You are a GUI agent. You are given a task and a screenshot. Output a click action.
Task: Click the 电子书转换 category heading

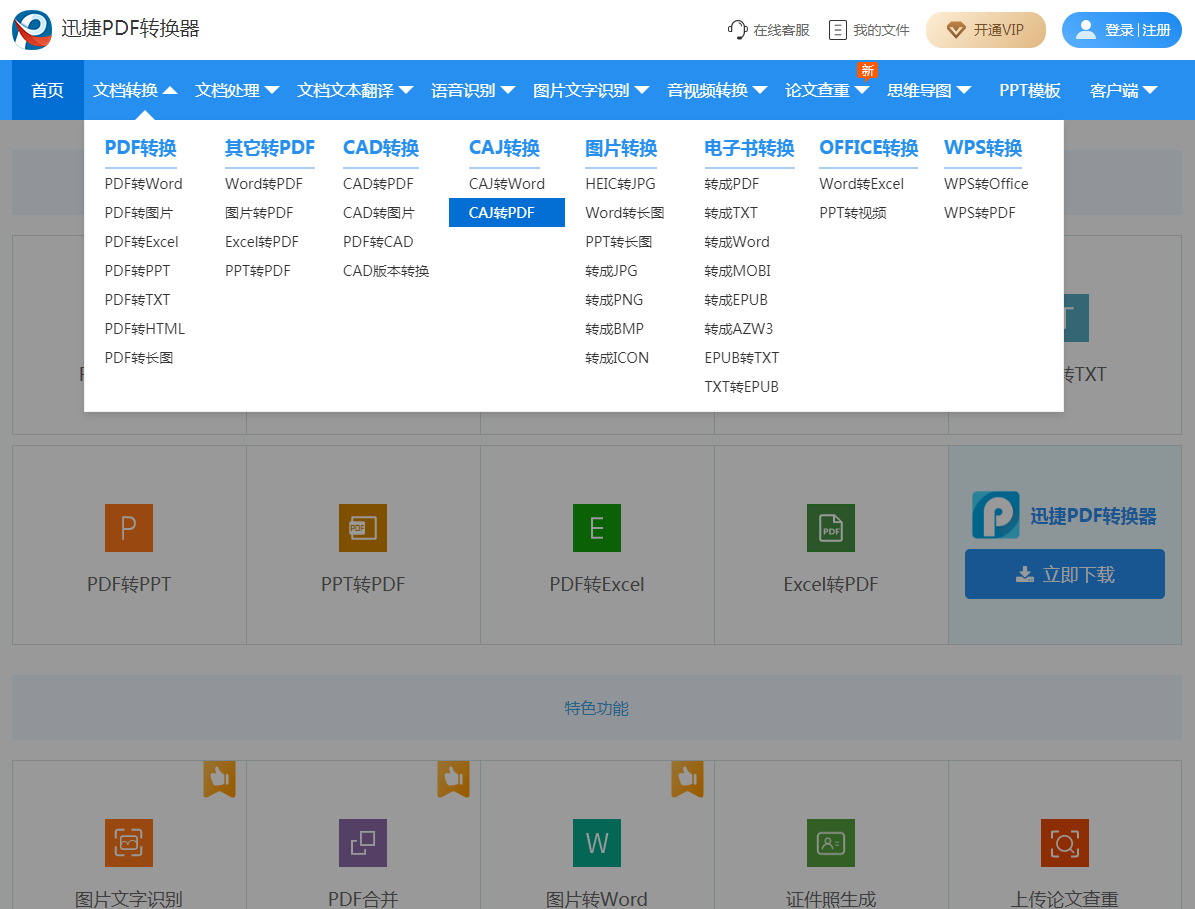tap(749, 148)
